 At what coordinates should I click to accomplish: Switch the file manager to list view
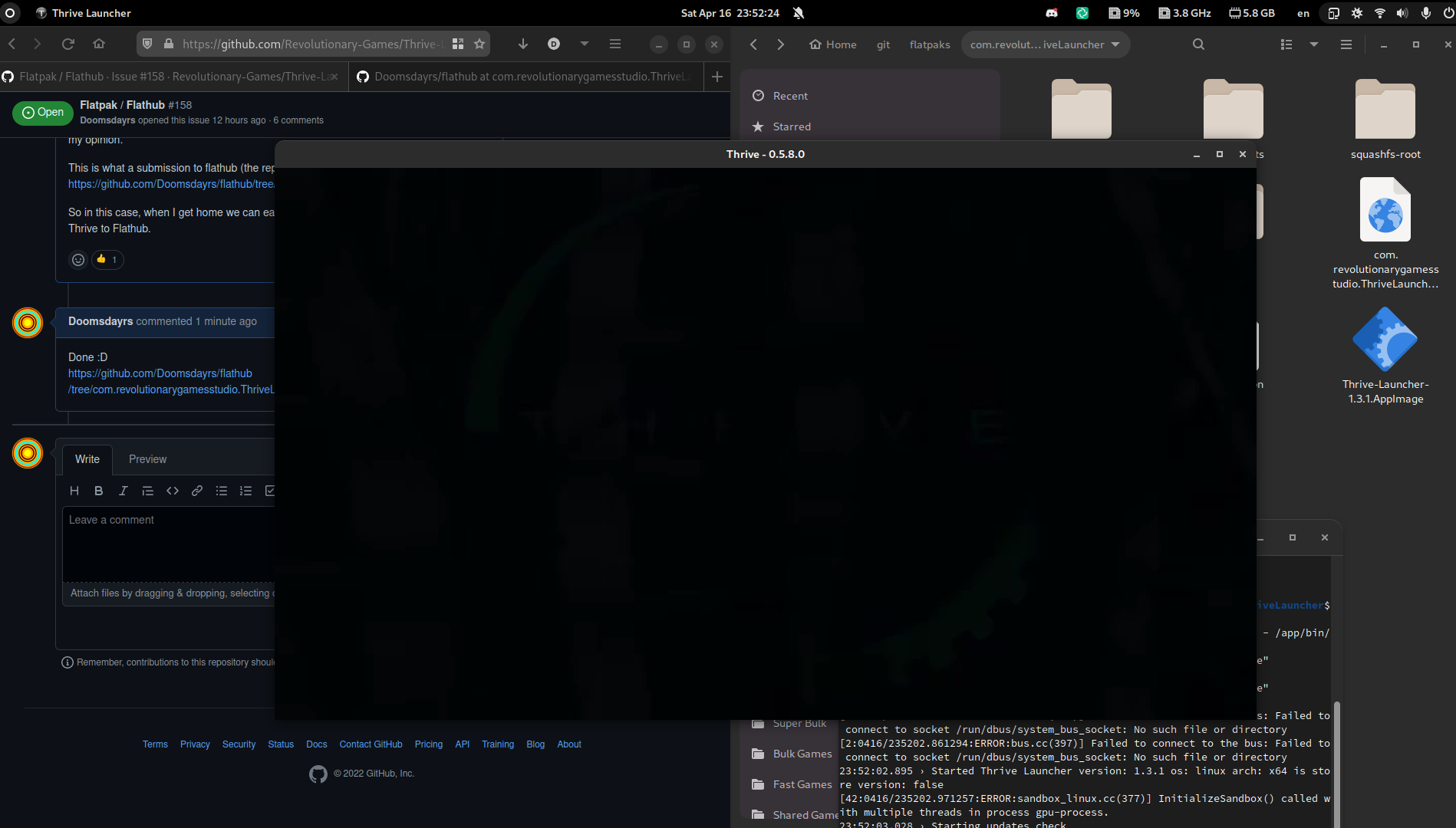[x=1286, y=44]
